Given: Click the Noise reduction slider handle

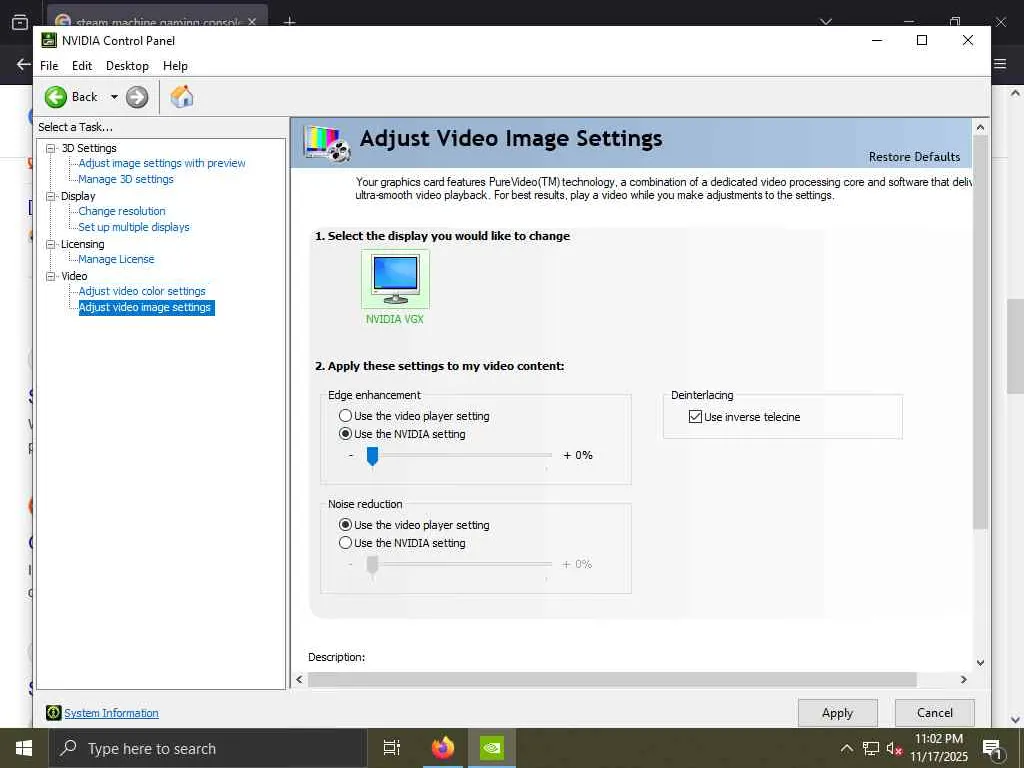Looking at the screenshot, I should [x=372, y=566].
